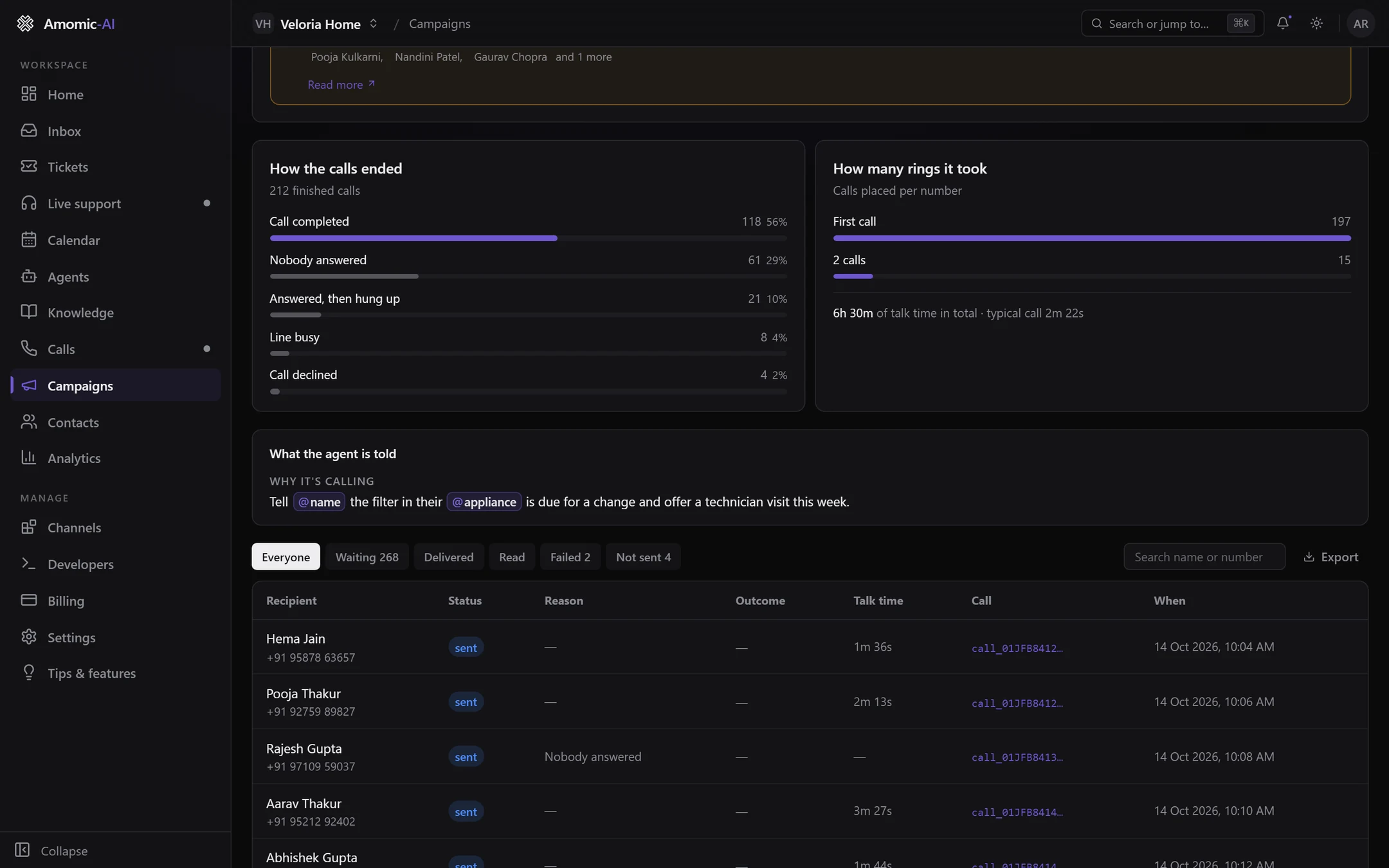Open the Calendar page
1389x868 pixels.
click(x=116, y=240)
